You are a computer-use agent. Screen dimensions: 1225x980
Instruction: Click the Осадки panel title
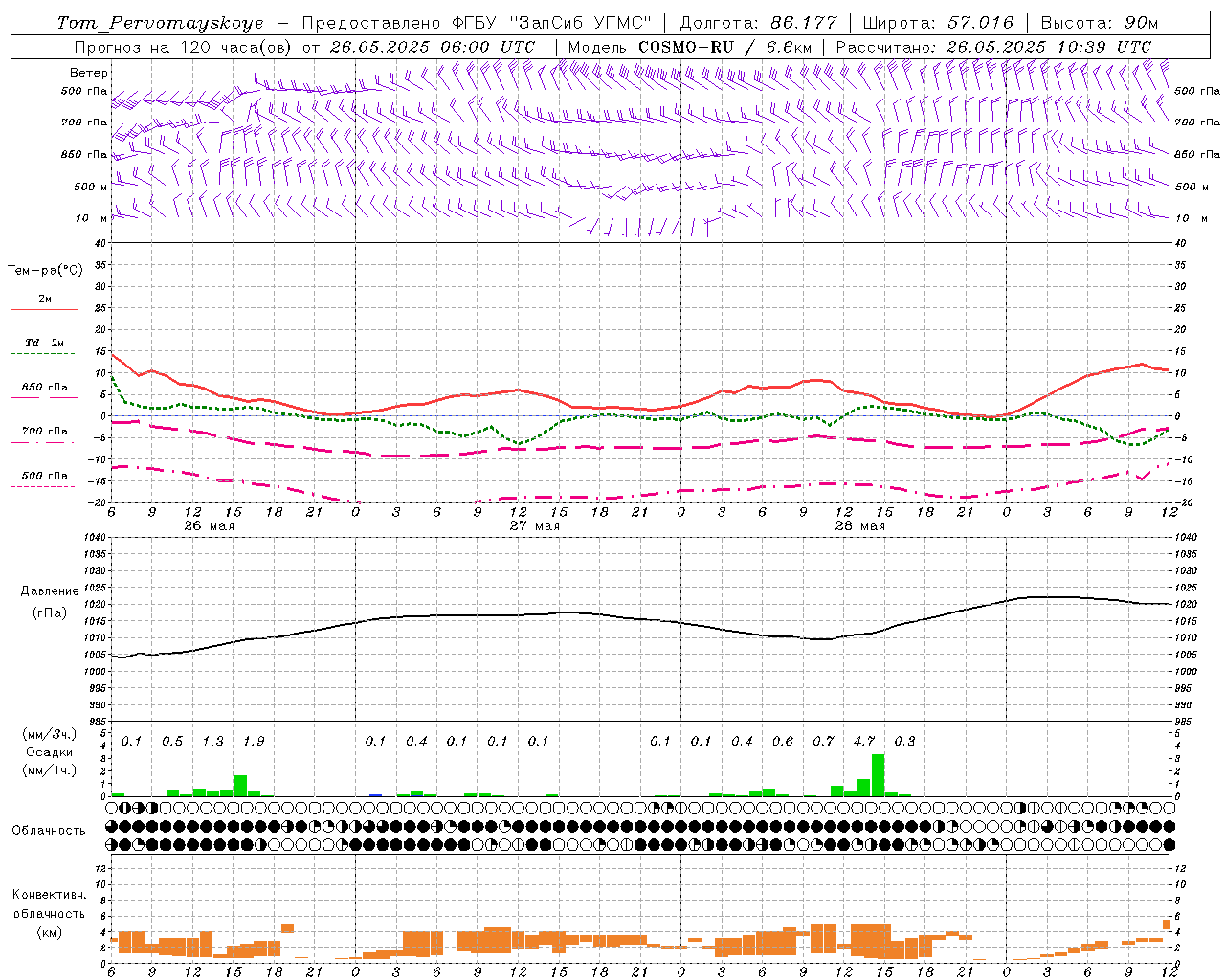point(49,752)
